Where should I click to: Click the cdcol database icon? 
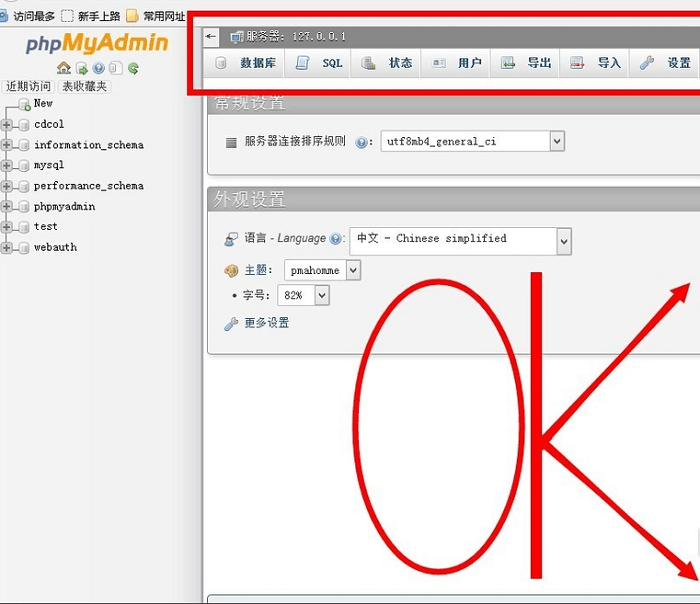[24, 125]
